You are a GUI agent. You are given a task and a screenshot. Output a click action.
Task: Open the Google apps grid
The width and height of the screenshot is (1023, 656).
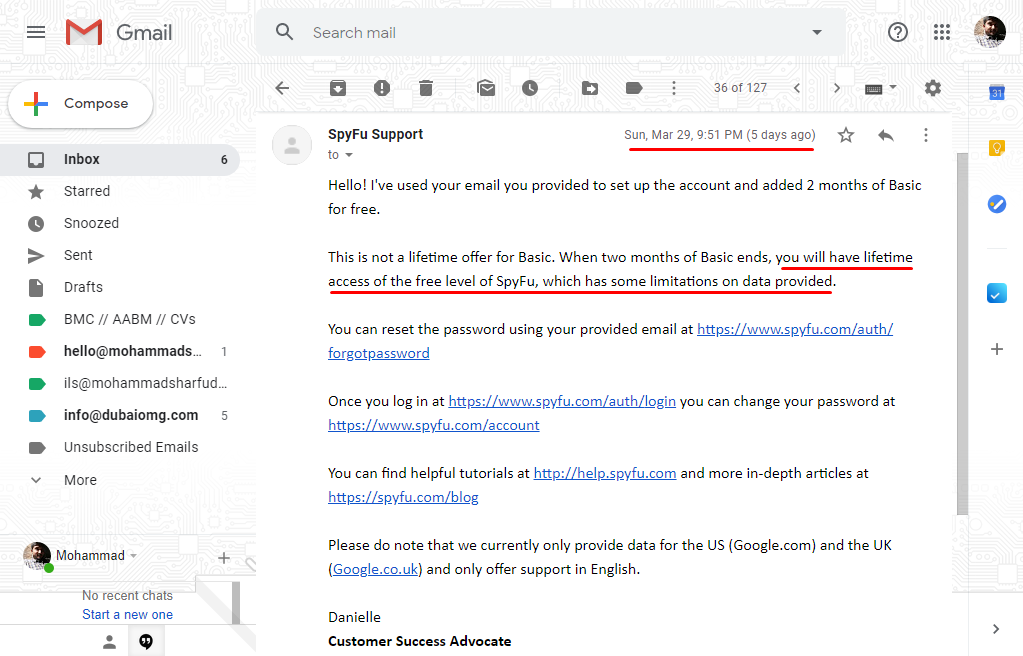(941, 32)
